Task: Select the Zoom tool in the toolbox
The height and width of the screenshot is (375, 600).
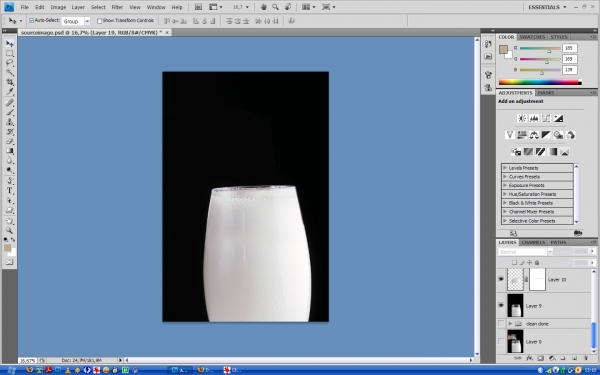Action: coord(10,231)
